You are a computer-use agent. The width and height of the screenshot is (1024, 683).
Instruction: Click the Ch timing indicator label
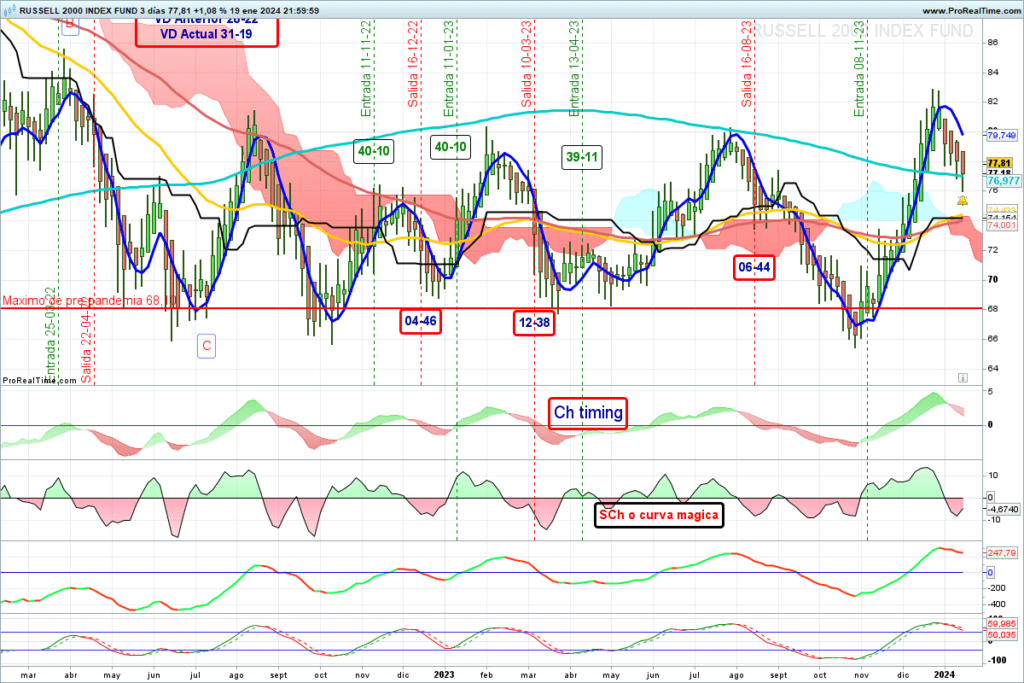coord(588,412)
